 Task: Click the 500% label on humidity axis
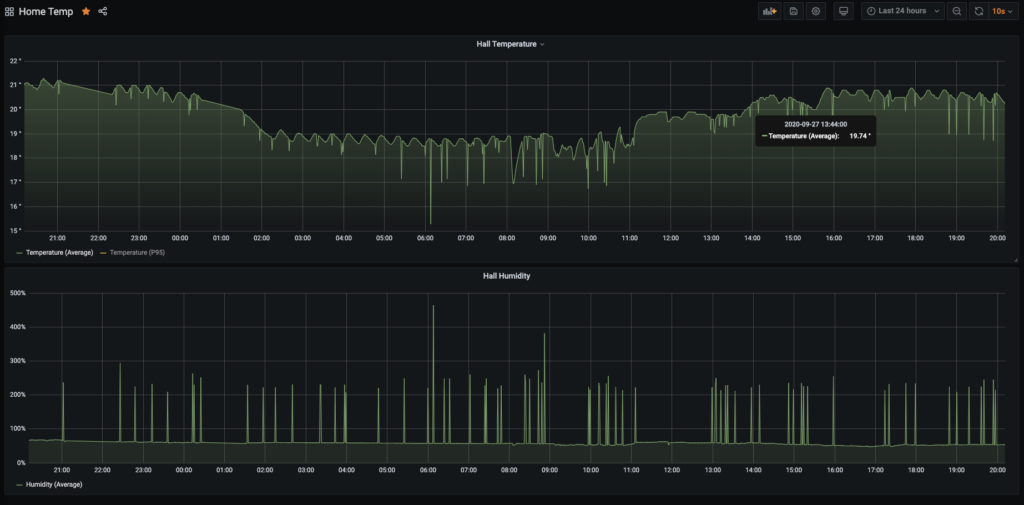coord(17,293)
